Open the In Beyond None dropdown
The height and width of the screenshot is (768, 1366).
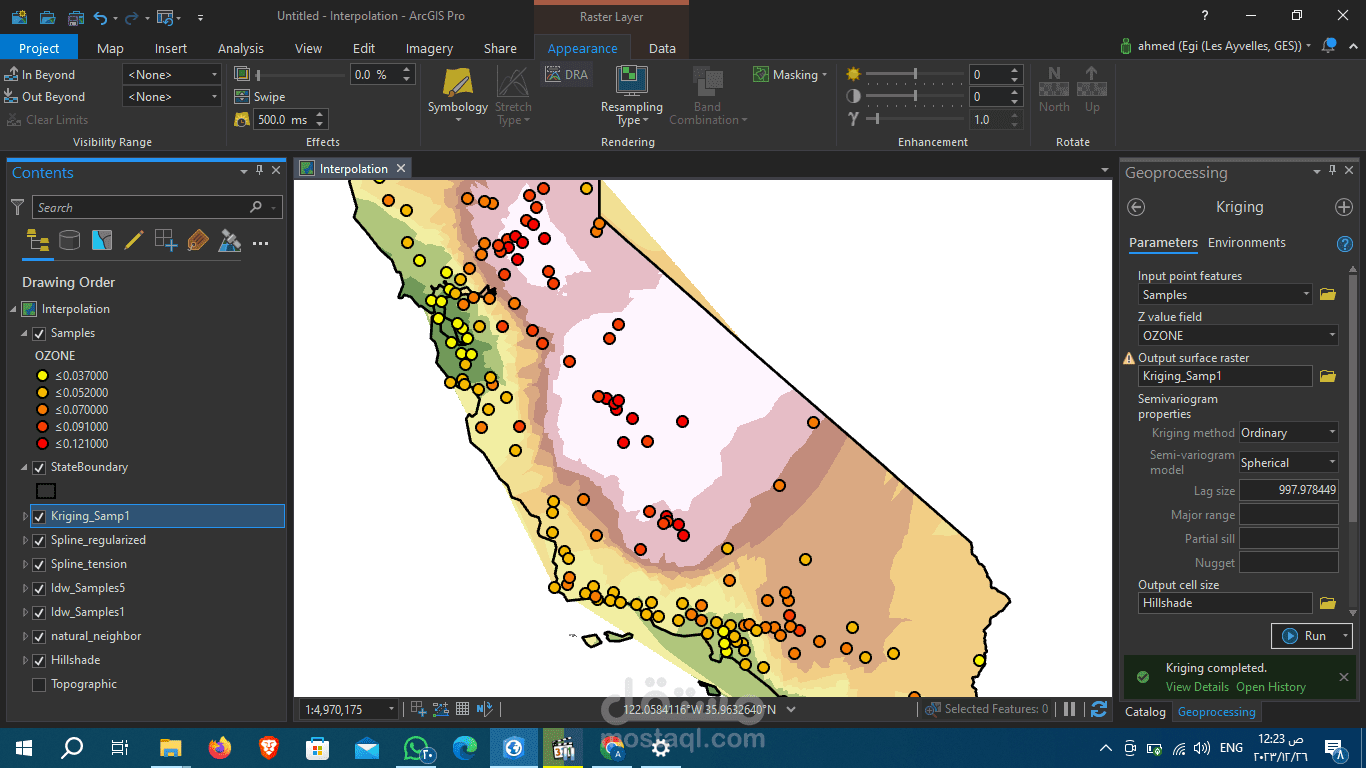171,75
